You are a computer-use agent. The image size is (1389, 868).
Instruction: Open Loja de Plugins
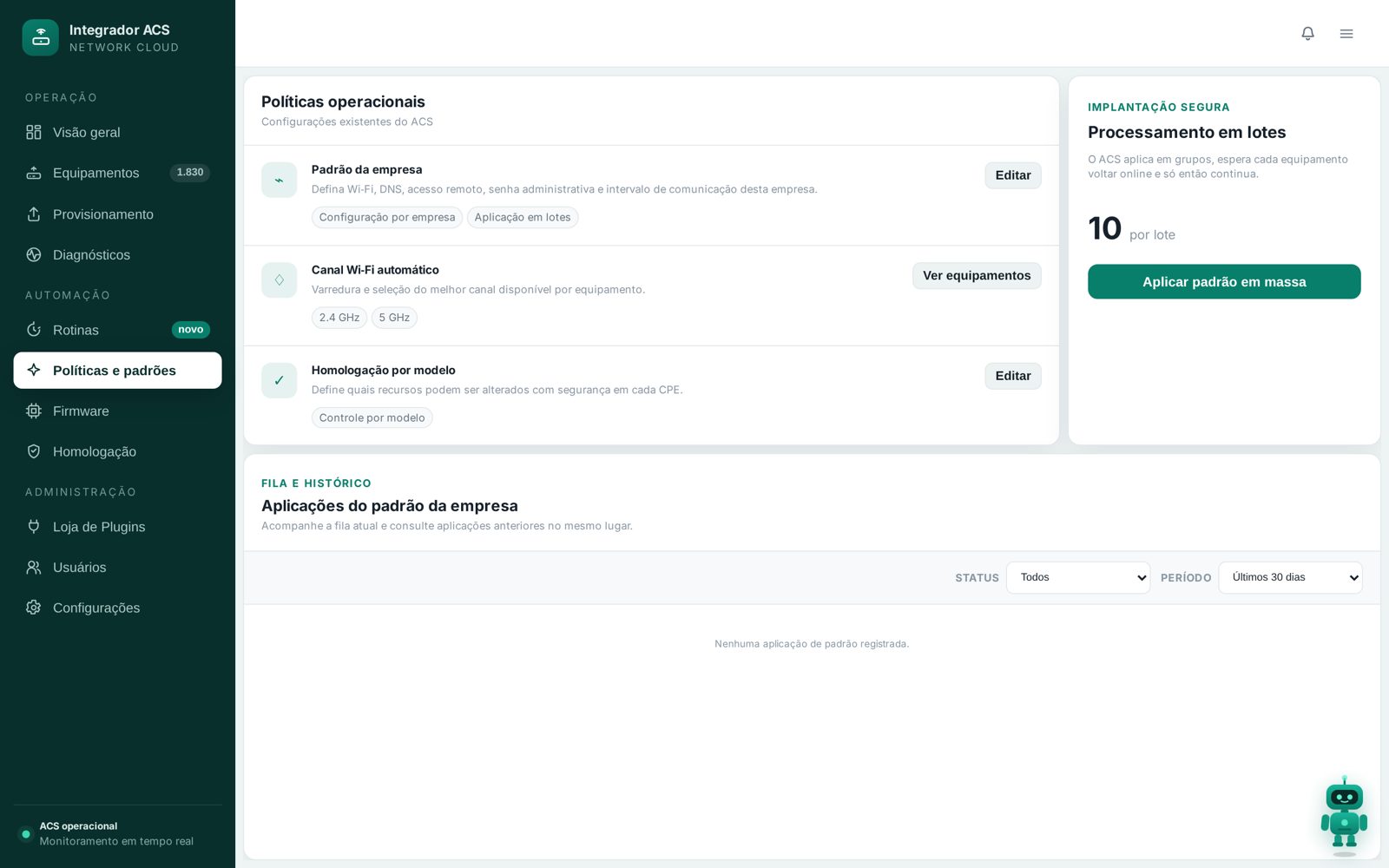[x=117, y=526]
